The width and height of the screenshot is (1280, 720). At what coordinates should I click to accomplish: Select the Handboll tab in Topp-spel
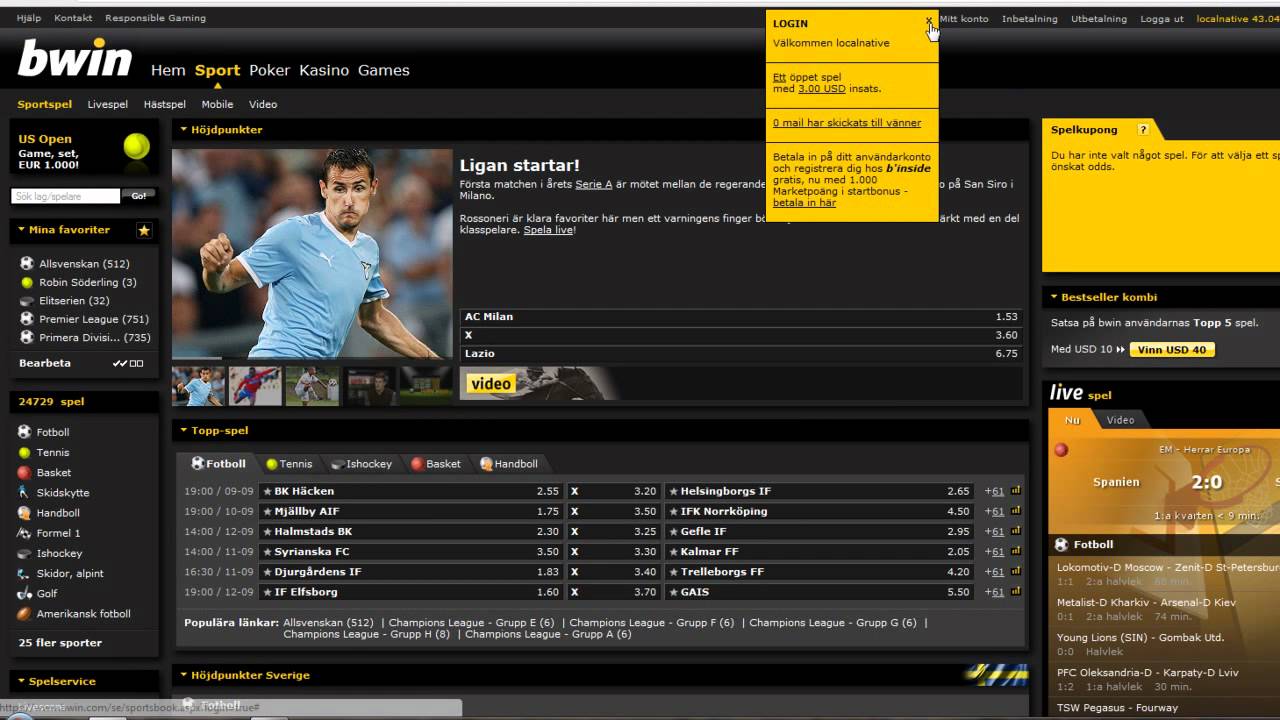pos(509,464)
